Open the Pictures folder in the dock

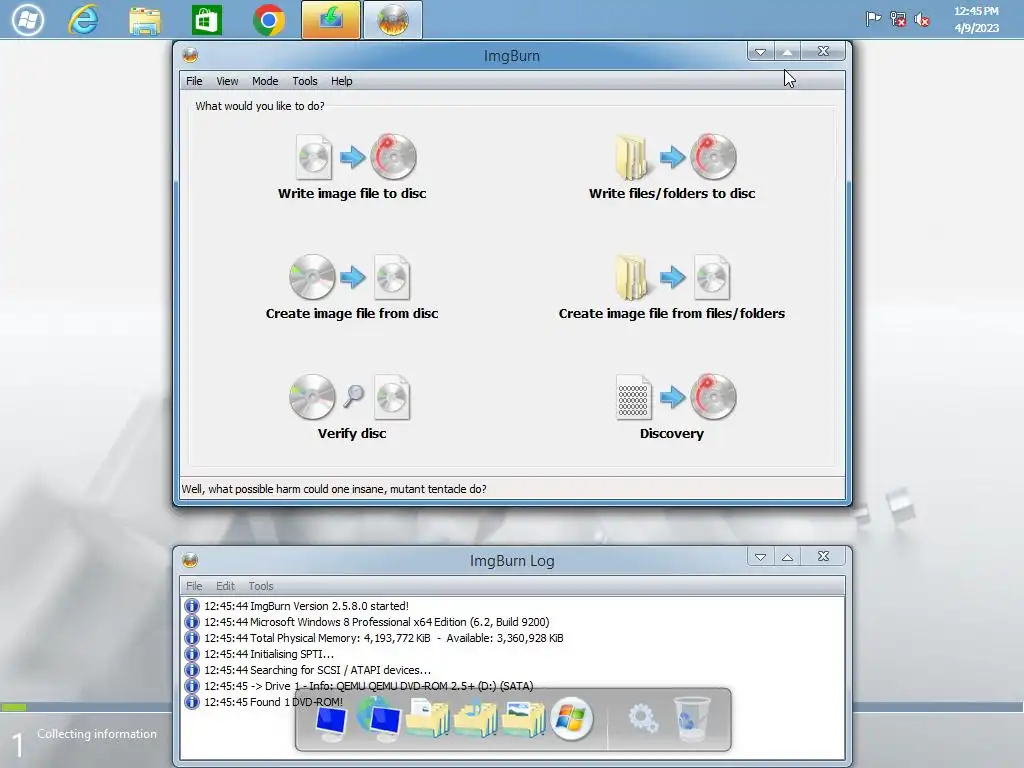(524, 718)
